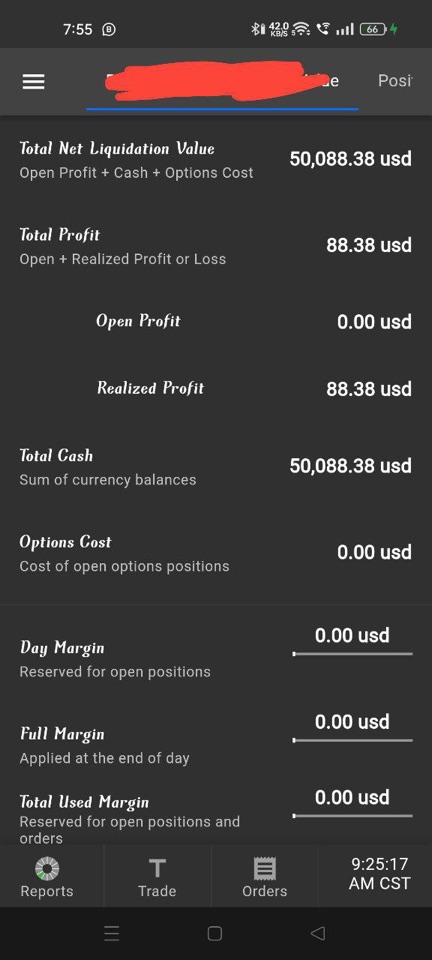Tap the Total Net Liquidation Value row
432x960 pixels.
point(216,160)
